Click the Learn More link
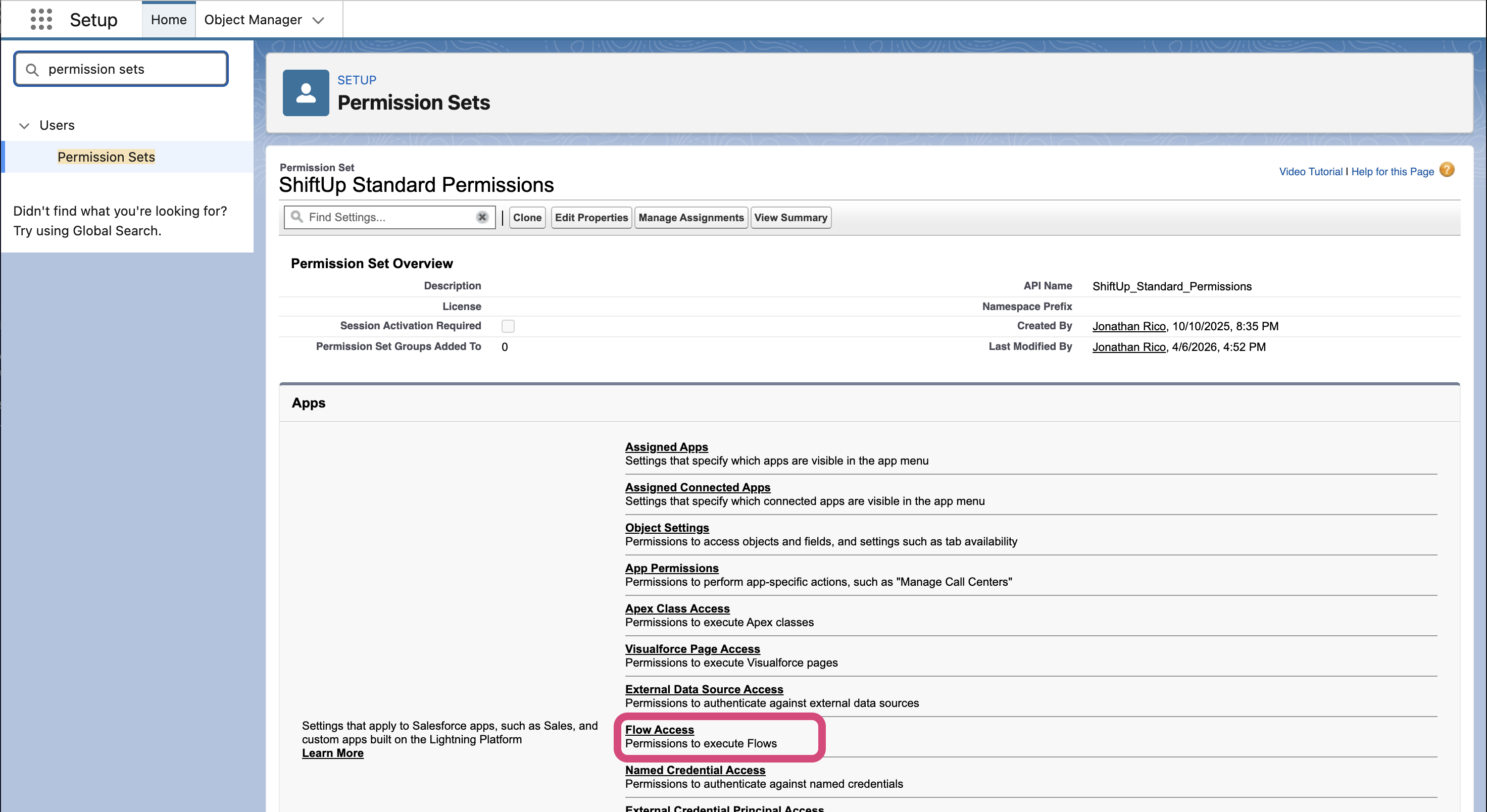The image size is (1487, 812). (x=332, y=753)
